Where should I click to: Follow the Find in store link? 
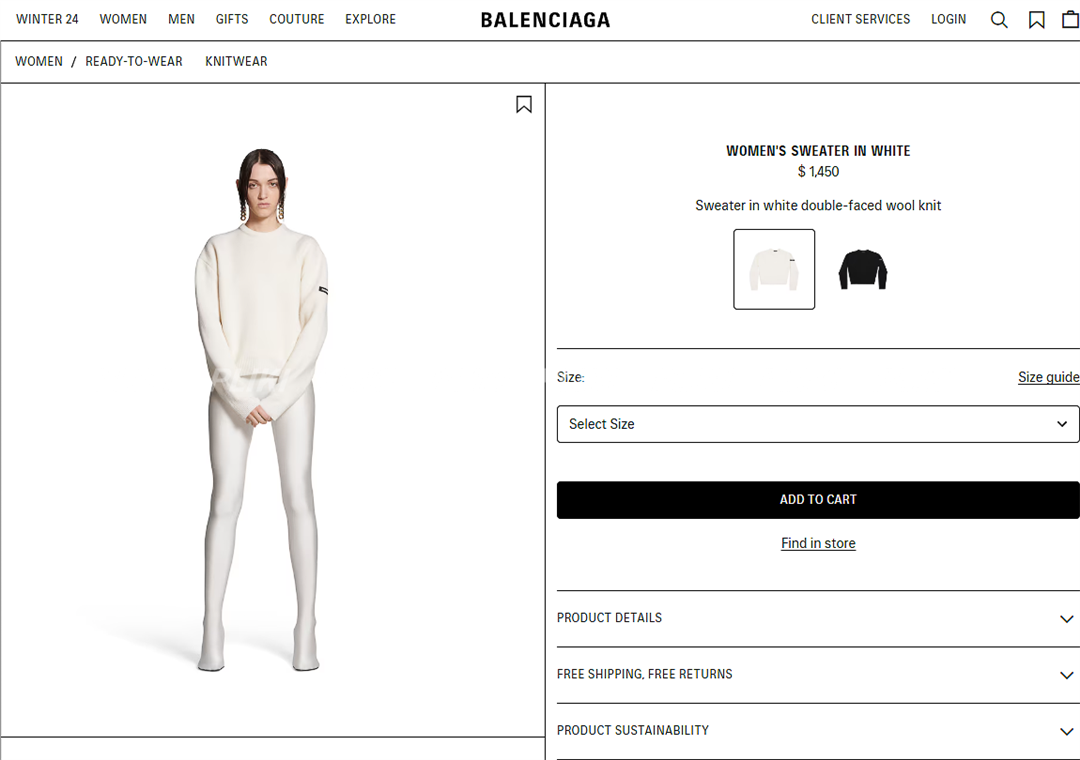(x=818, y=543)
